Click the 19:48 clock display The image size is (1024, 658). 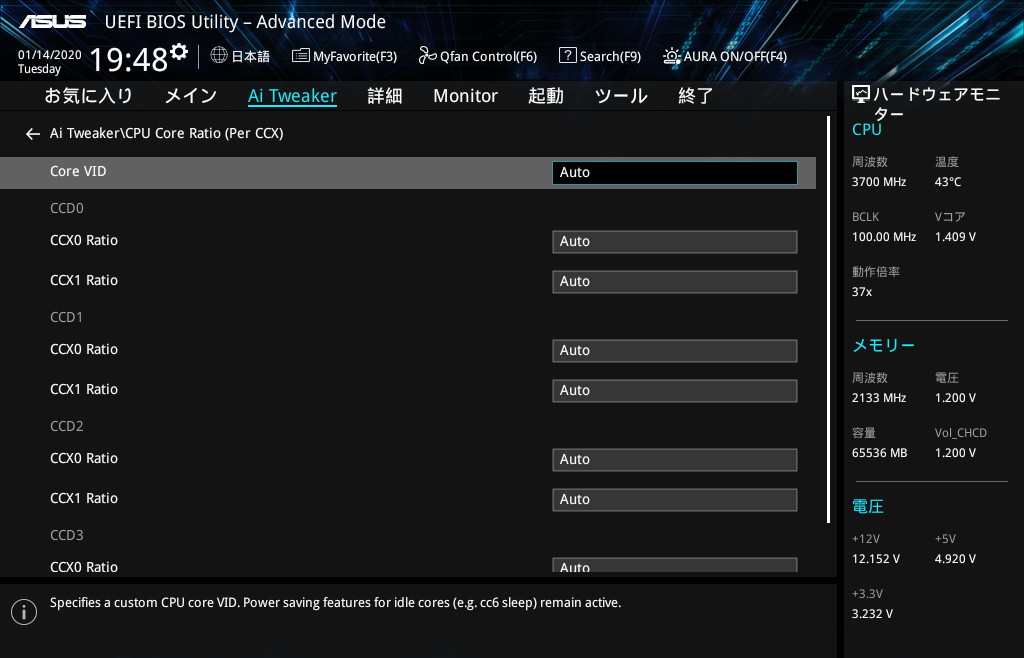(129, 59)
